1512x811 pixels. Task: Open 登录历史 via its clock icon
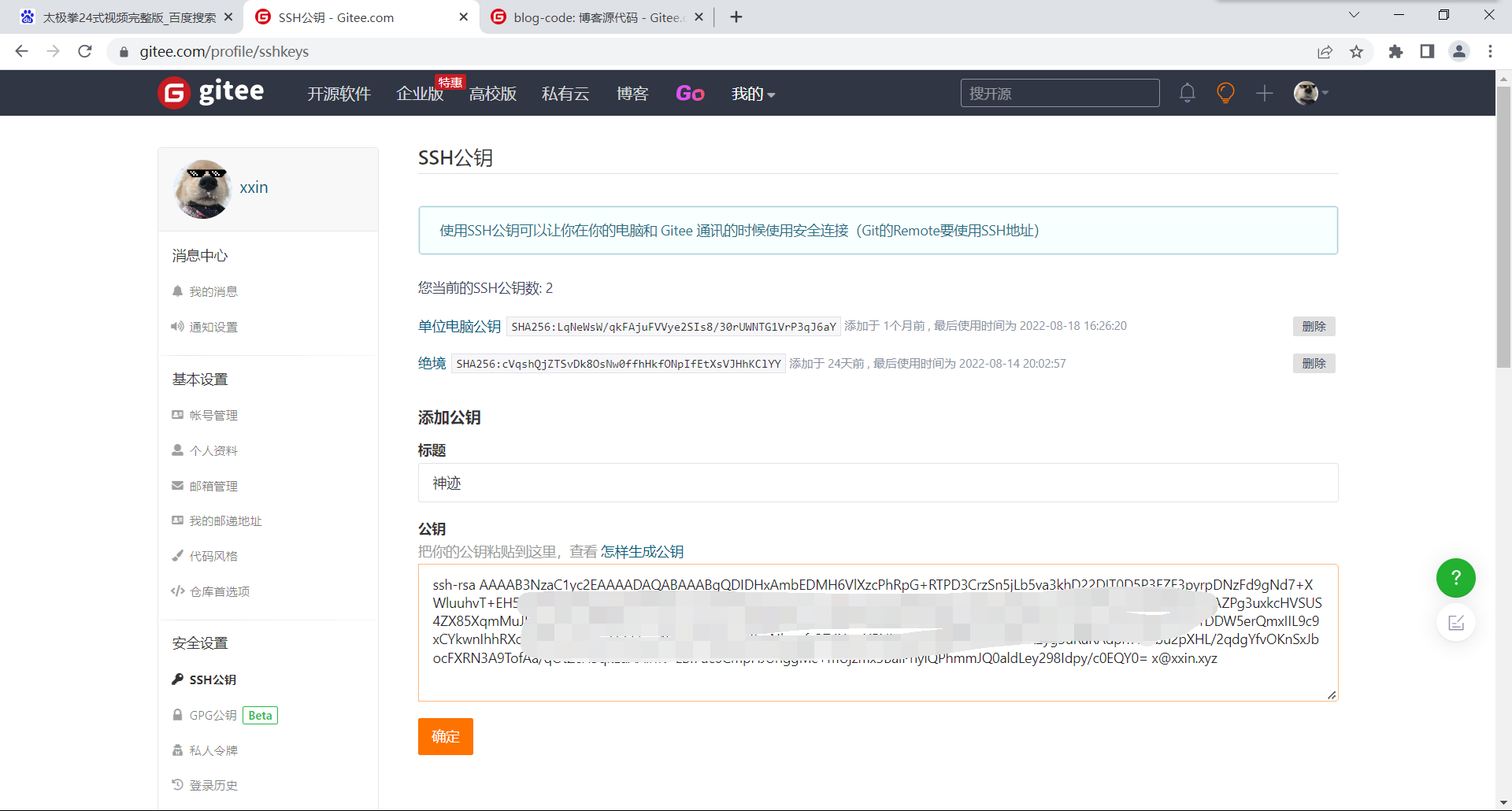point(178,784)
